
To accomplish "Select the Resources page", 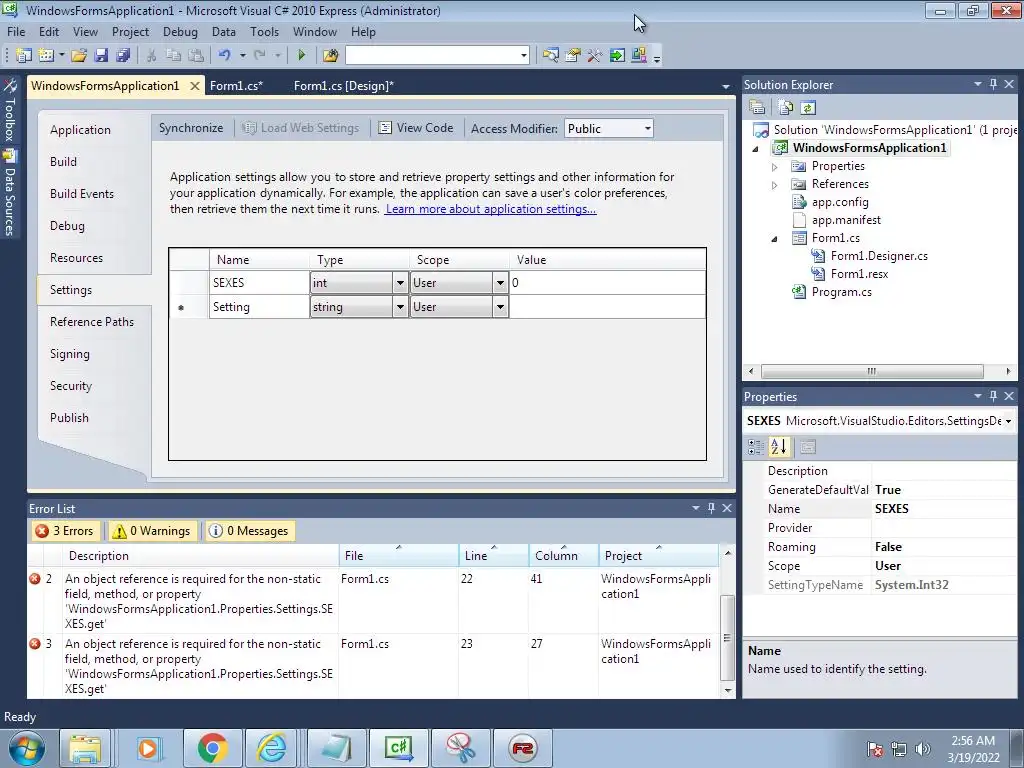I will tap(76, 258).
